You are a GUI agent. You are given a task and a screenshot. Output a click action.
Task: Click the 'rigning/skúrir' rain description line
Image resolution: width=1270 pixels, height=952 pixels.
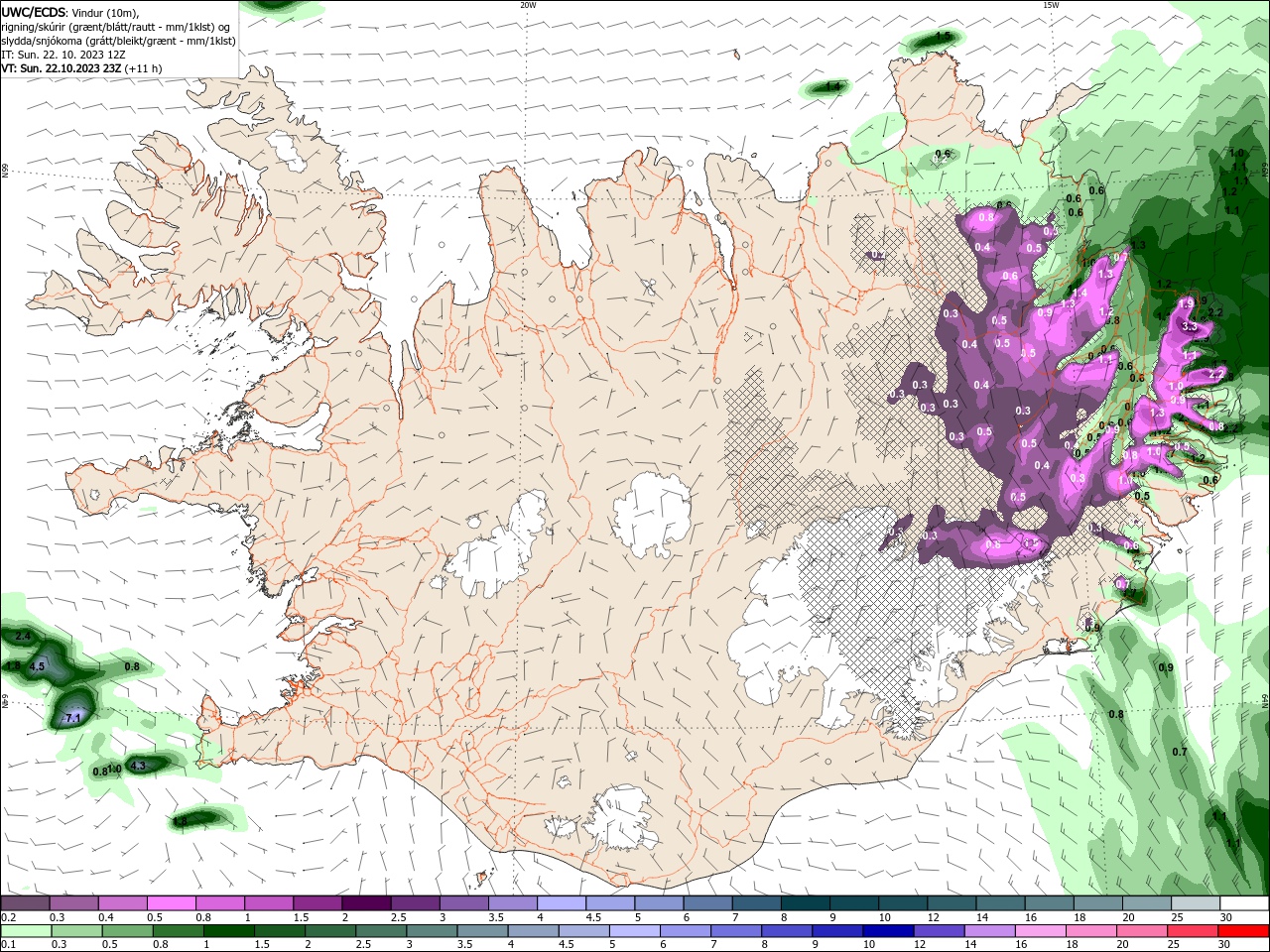point(115,27)
